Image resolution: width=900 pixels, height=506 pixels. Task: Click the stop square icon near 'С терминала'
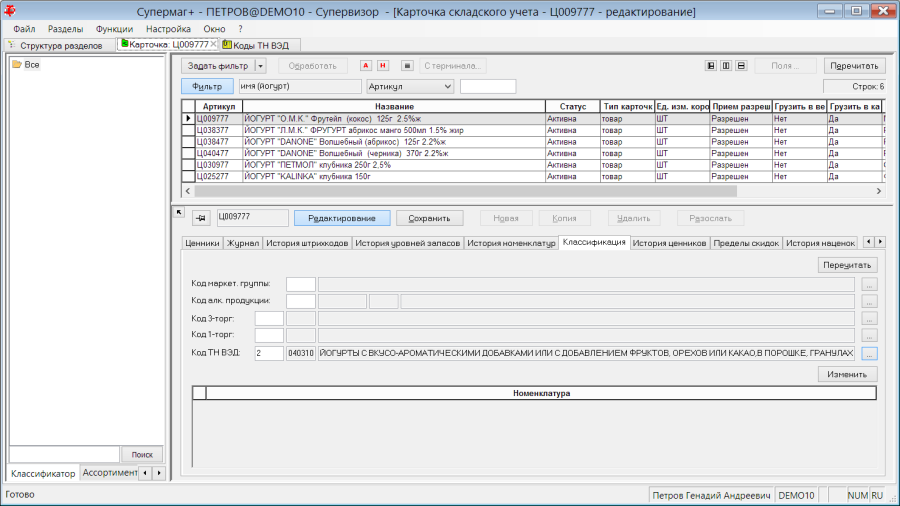tap(407, 66)
